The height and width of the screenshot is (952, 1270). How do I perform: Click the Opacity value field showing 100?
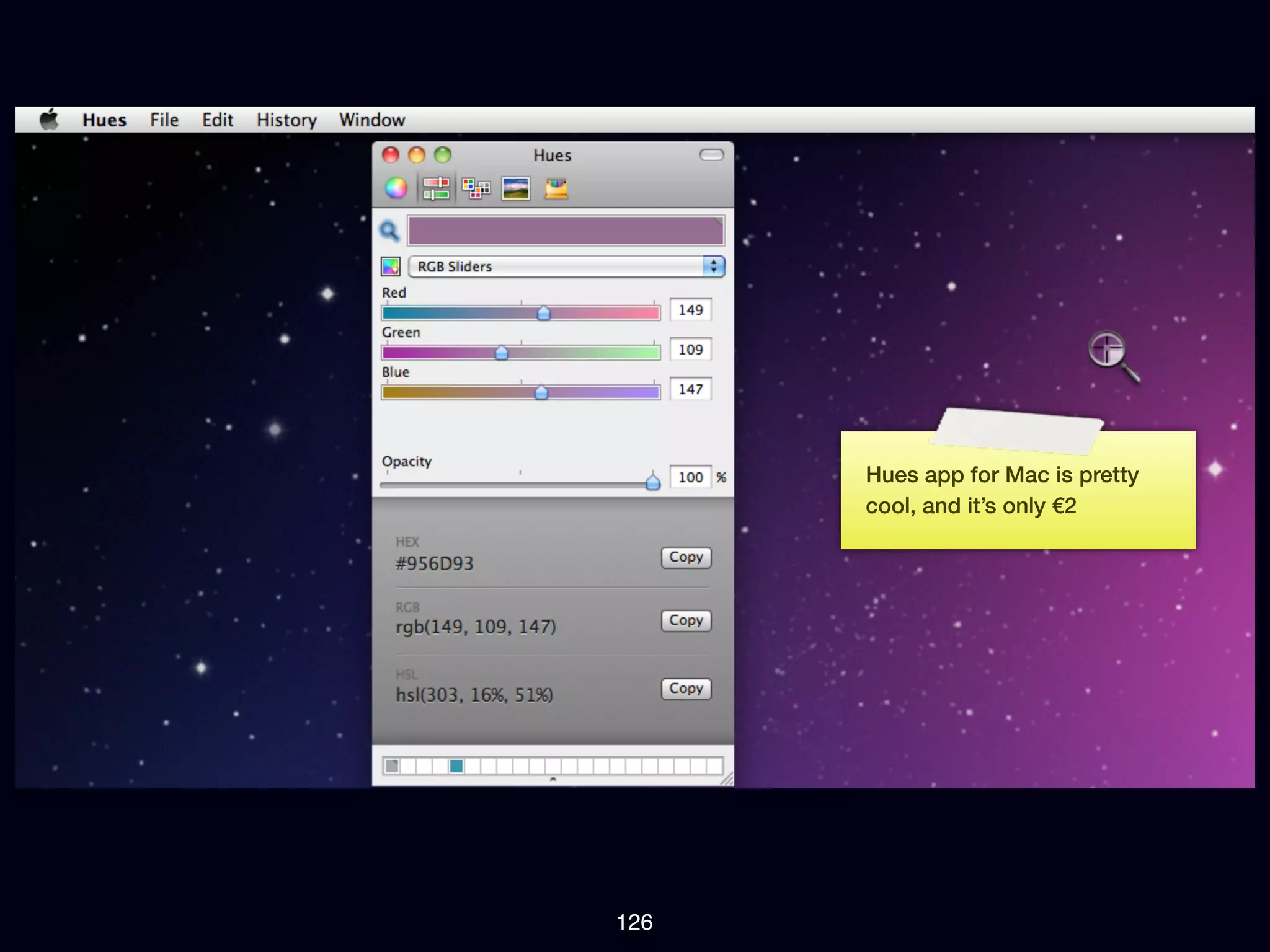pos(690,477)
